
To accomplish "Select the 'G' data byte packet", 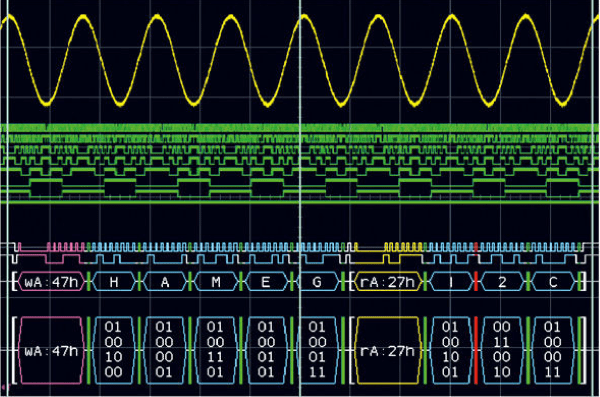I will pyautogui.click(x=317, y=282).
